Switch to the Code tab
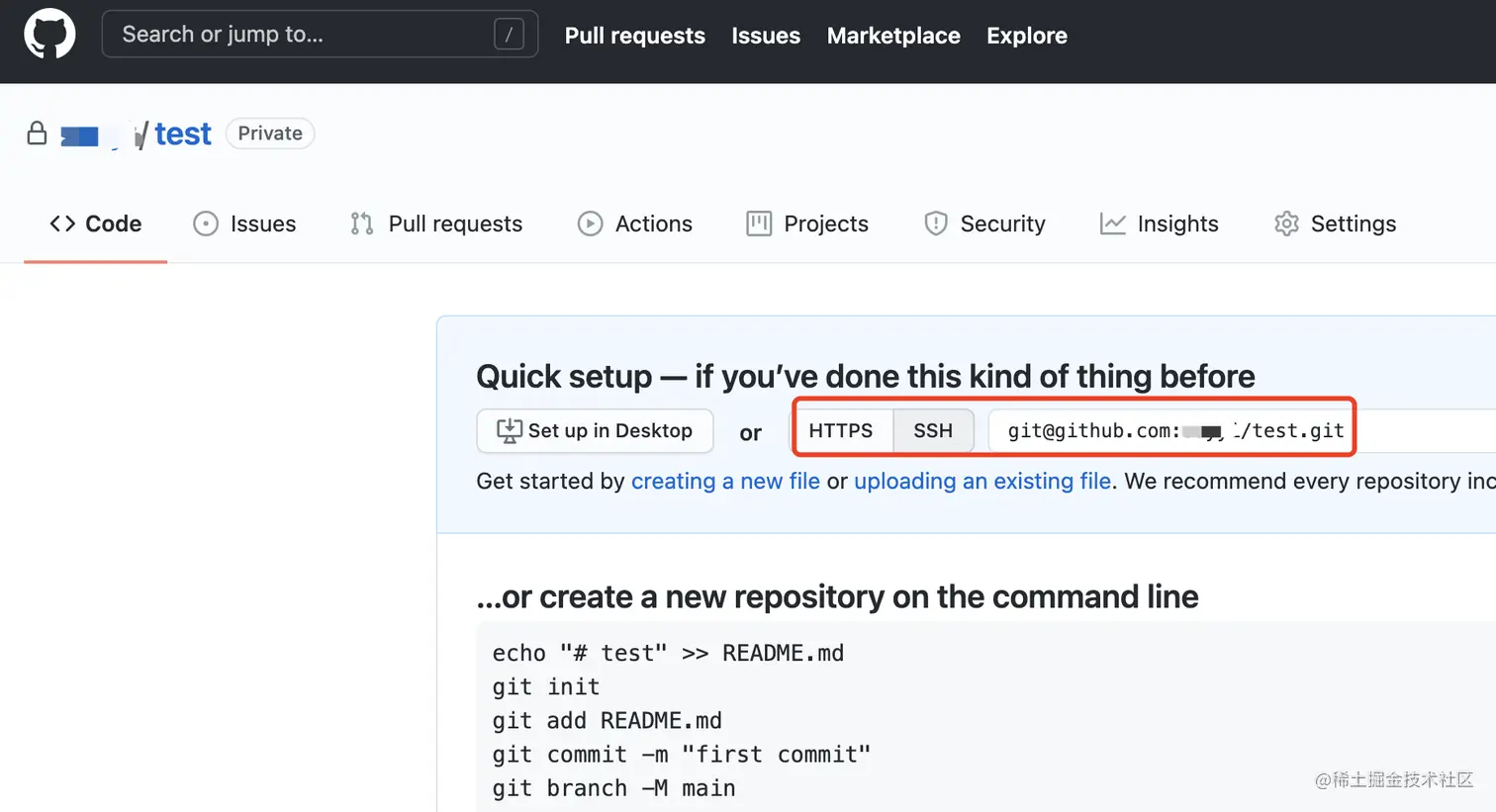This screenshot has width=1496, height=812. pos(95,224)
